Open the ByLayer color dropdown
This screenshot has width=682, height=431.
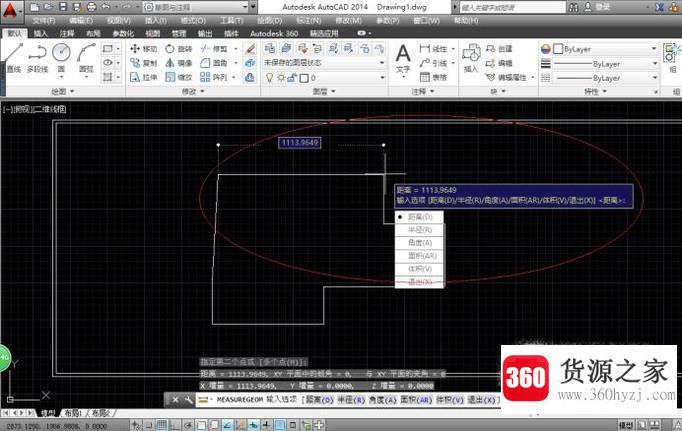click(605, 49)
